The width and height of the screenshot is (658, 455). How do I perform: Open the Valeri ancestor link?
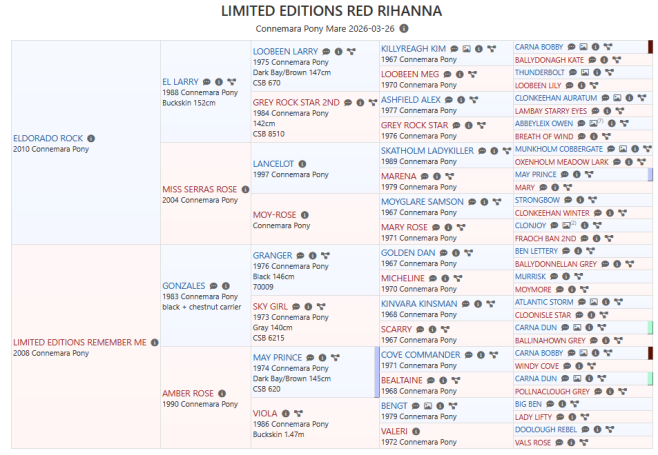[395, 431]
